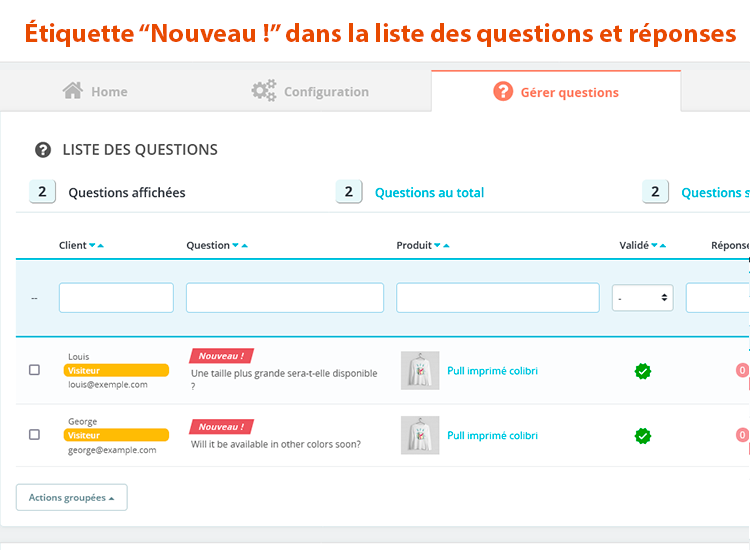Click the Liste des questions help icon
Image resolution: width=750 pixels, height=550 pixels.
43,150
